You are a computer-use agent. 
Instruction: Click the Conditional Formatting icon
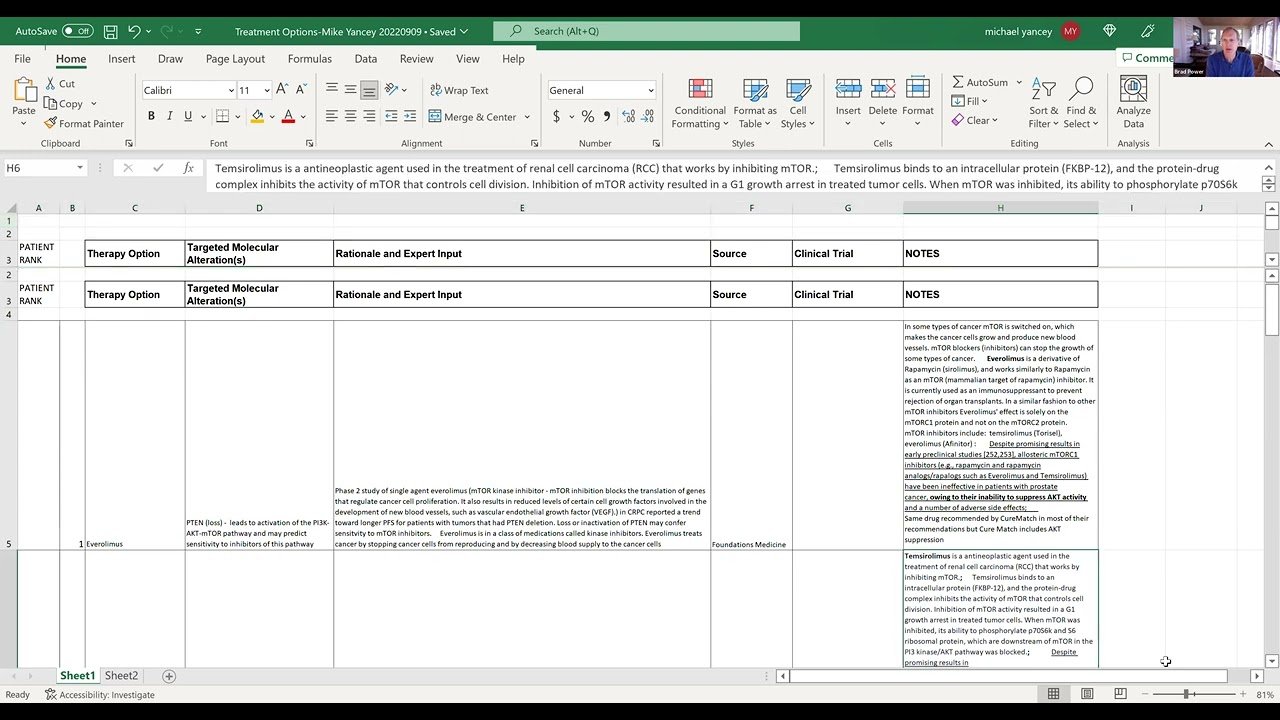pos(700,91)
